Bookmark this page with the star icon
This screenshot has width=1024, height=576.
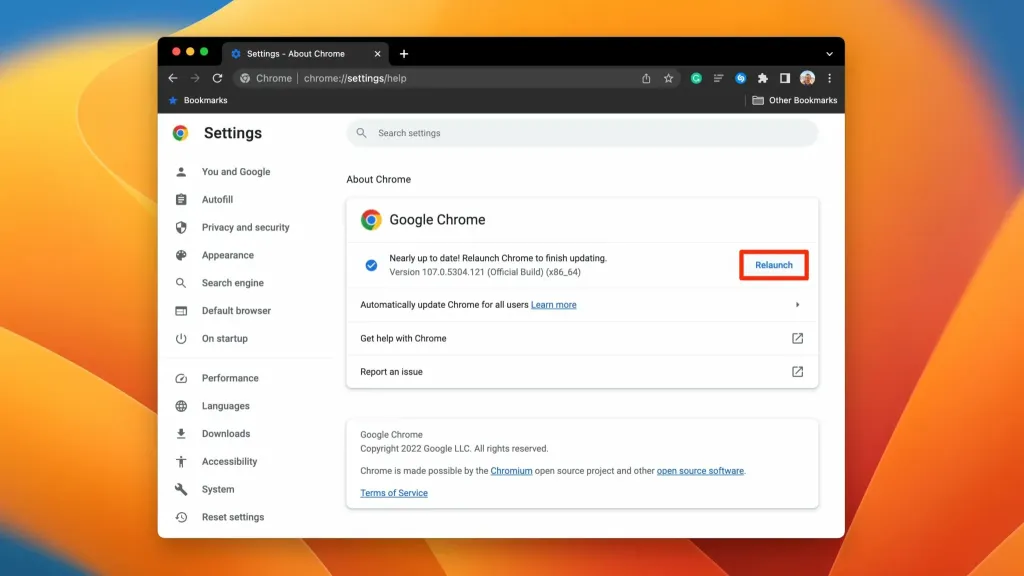[x=668, y=77]
